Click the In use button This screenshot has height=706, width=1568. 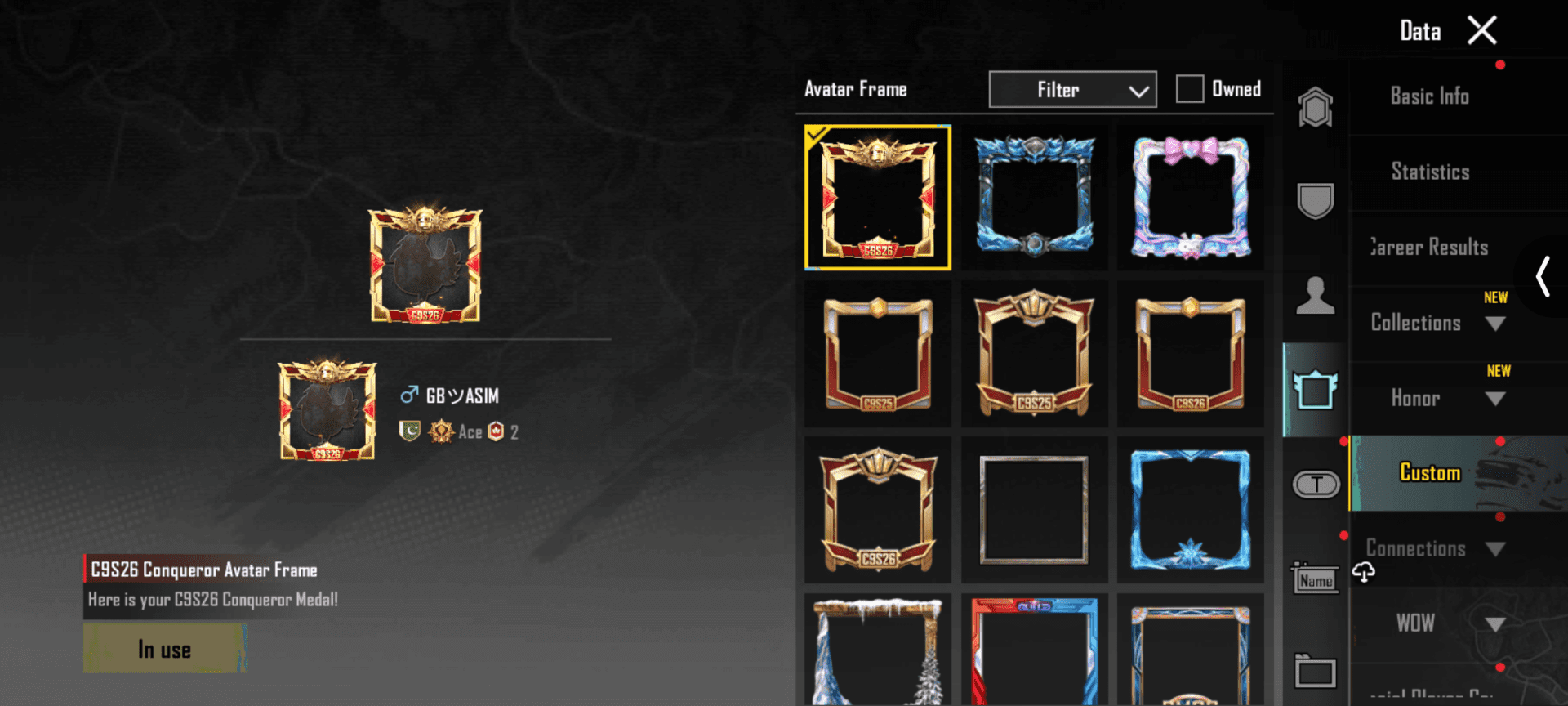point(164,649)
